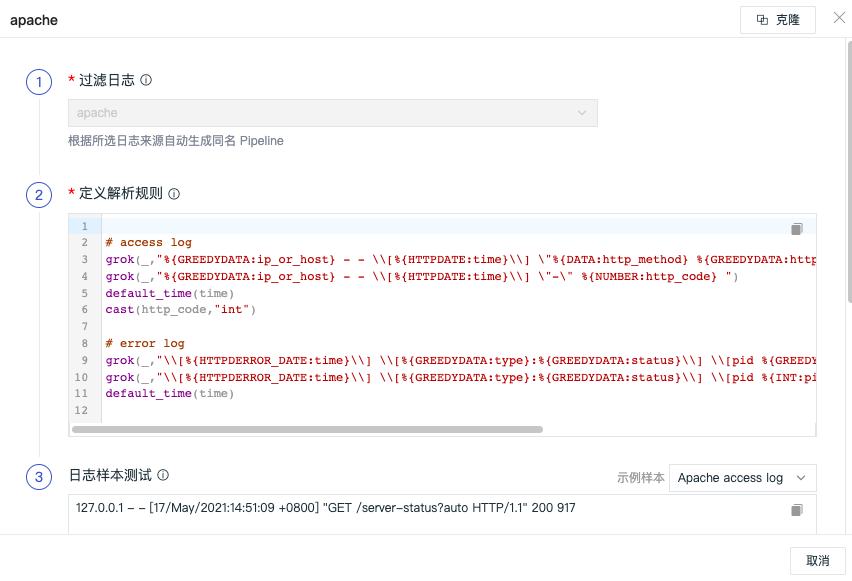Click info icon beside 定义解析规则
The height and width of the screenshot is (581, 852).
click(x=174, y=193)
